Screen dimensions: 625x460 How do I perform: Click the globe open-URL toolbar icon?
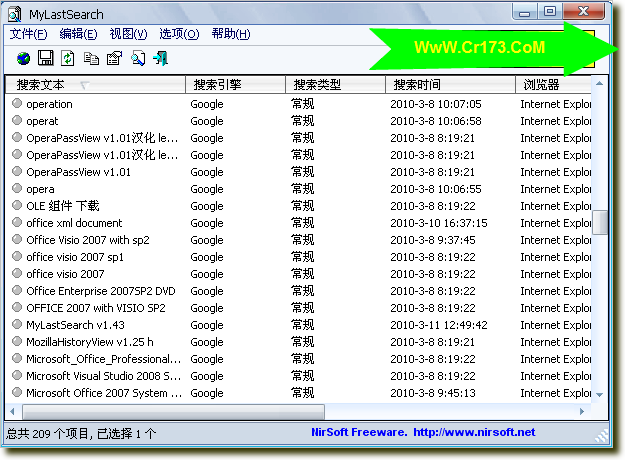click(x=23, y=58)
